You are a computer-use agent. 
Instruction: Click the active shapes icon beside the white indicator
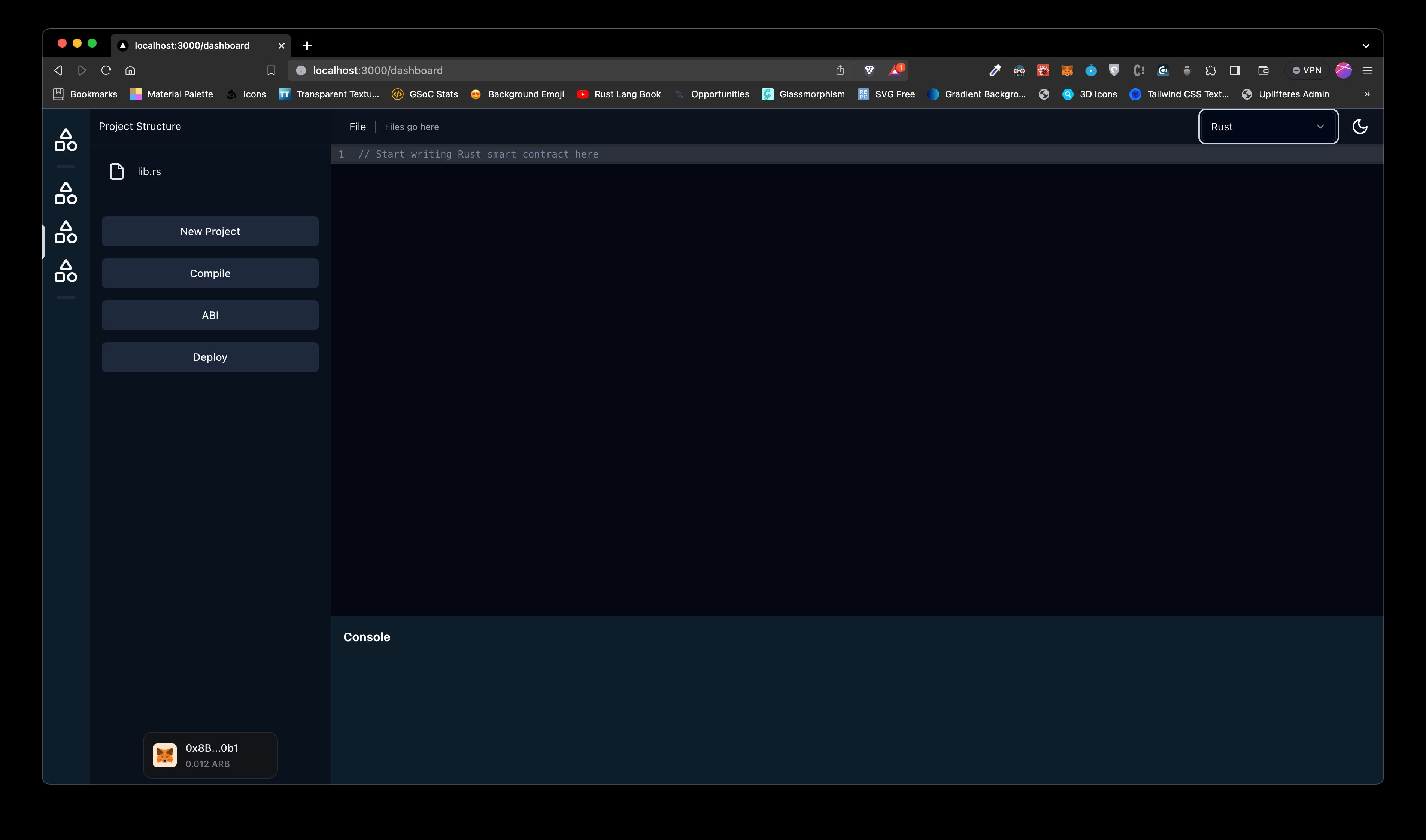tap(66, 232)
